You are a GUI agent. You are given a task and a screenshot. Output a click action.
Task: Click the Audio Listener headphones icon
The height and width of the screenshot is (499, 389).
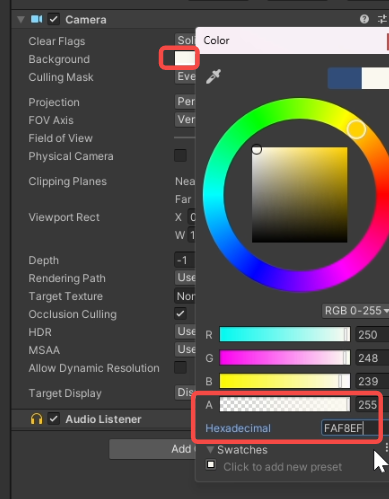click(x=37, y=419)
